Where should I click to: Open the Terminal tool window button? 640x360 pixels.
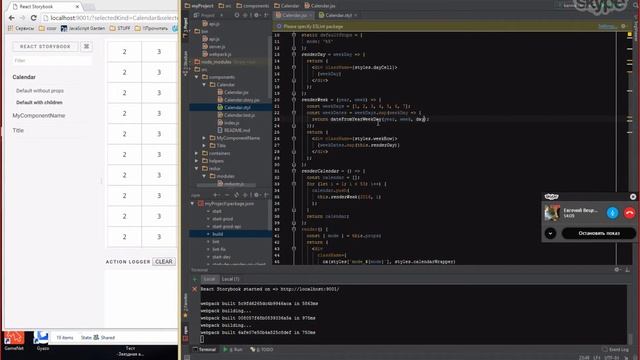pyautogui.click(x=204, y=349)
